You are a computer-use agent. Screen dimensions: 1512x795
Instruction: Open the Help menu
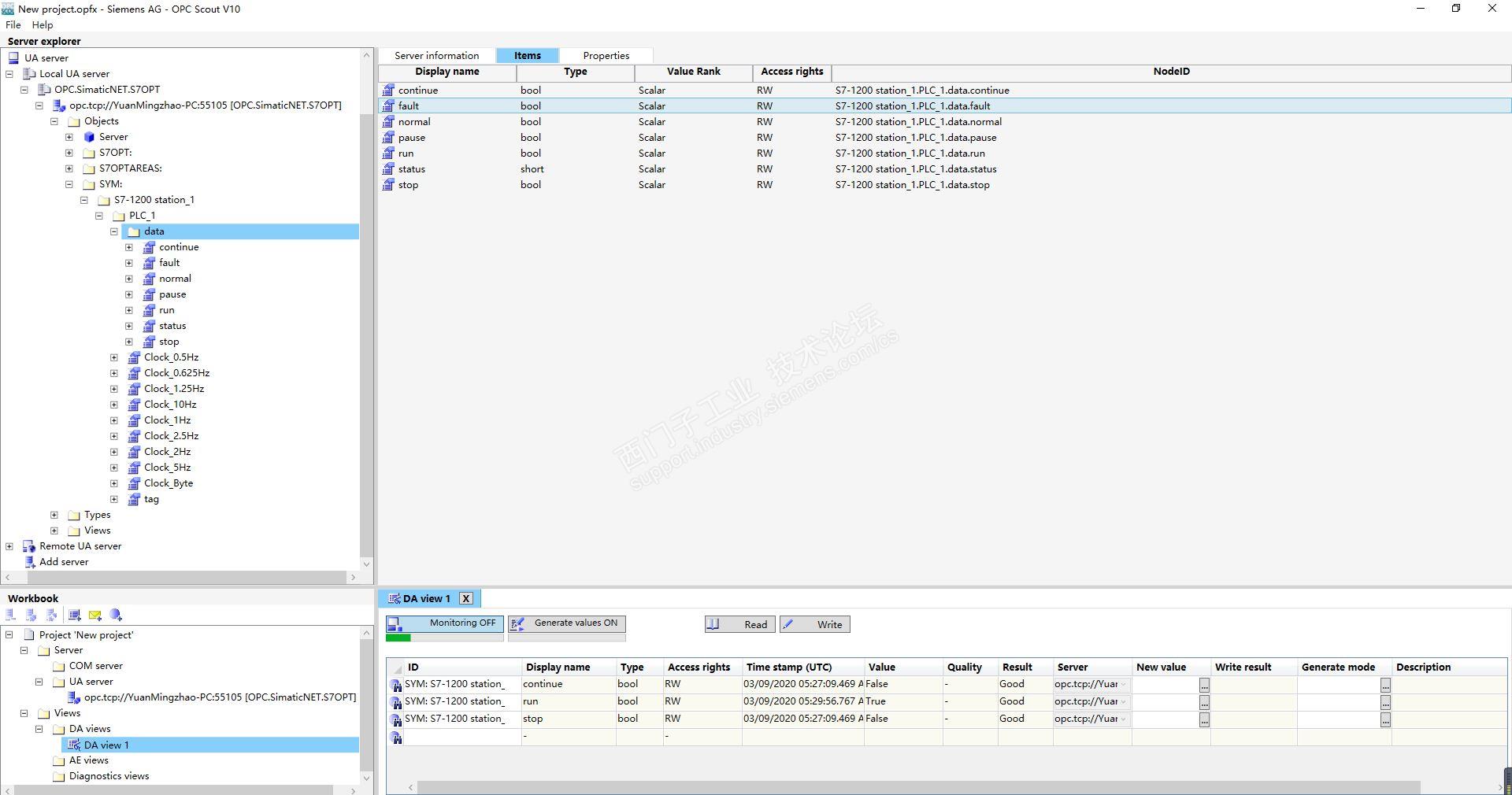(x=43, y=25)
